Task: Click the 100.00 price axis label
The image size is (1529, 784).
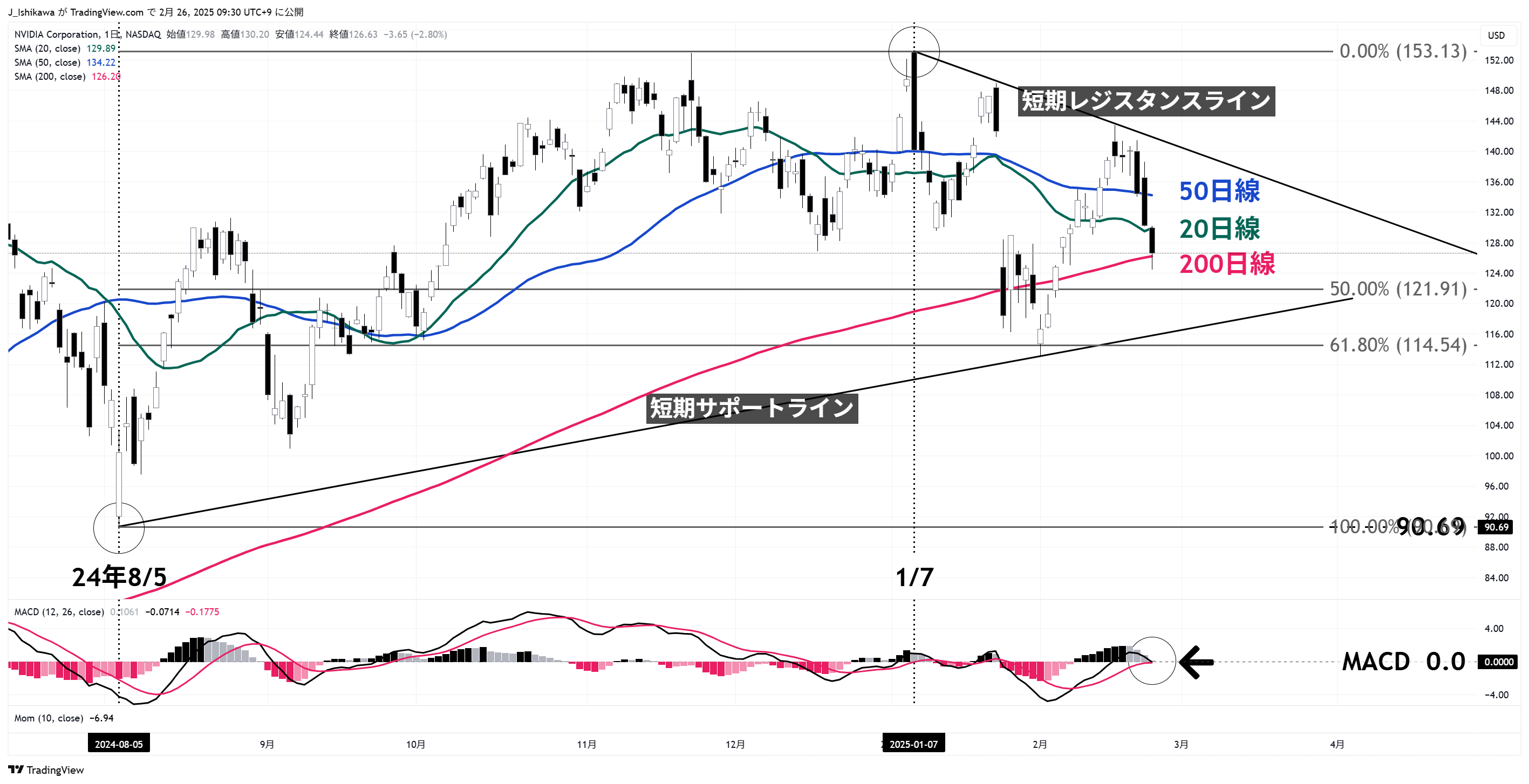Action: pyautogui.click(x=1499, y=456)
